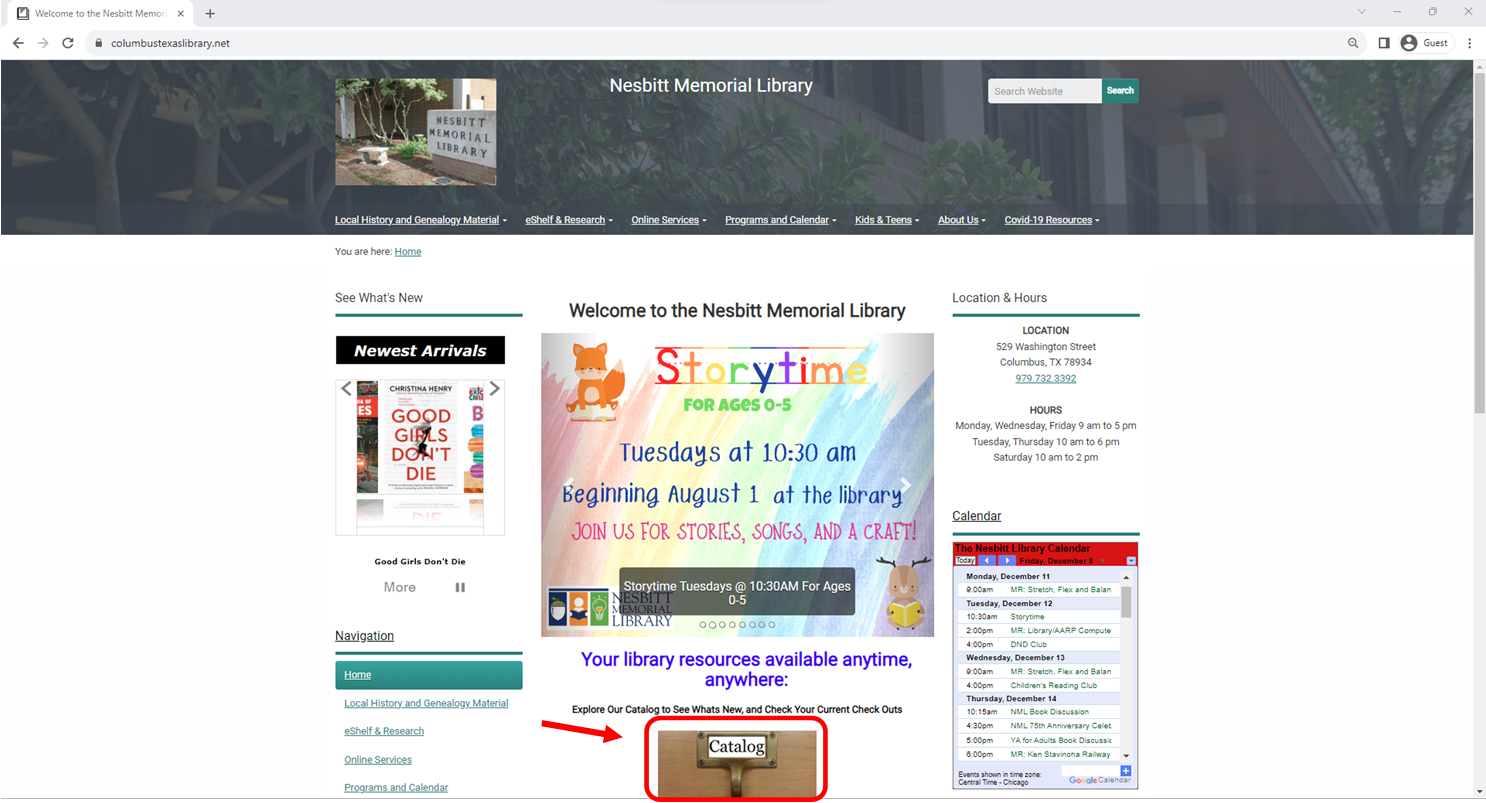Select the first slideshow indicator dot

click(703, 625)
